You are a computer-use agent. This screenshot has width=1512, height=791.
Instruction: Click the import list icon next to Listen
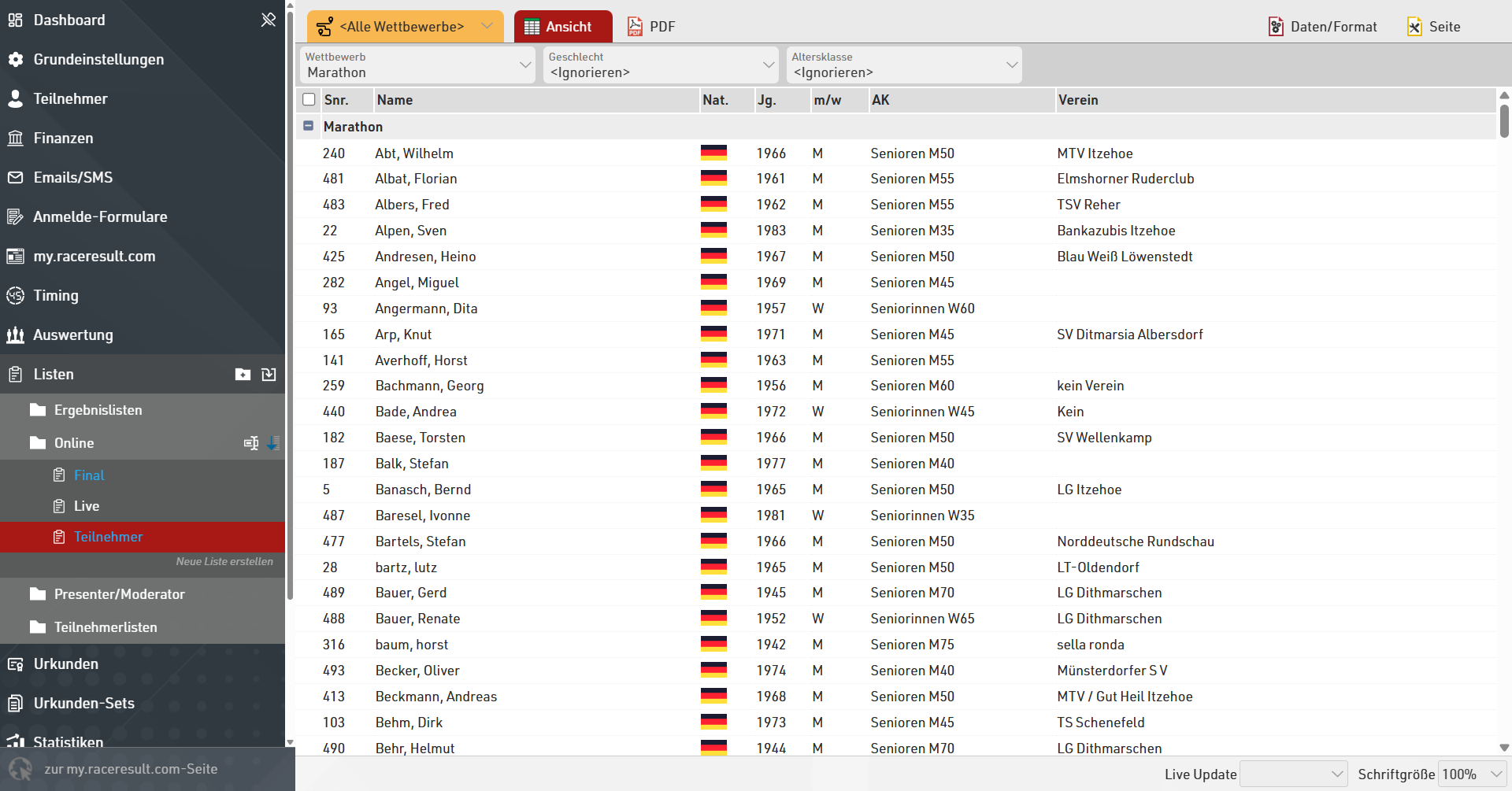269,375
